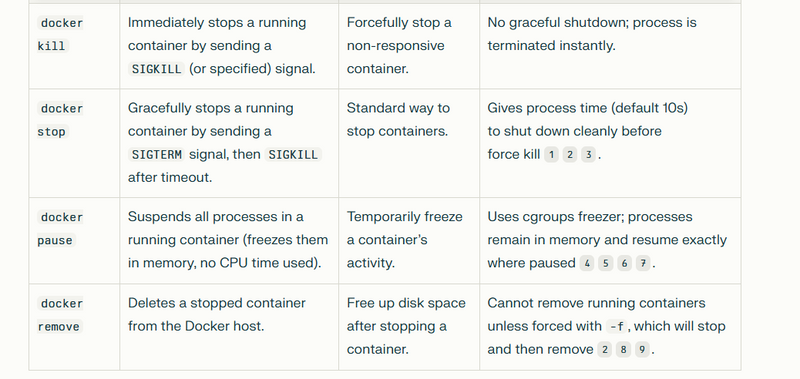Click the 'docker kill' command chip
The image size is (800, 379).
pos(60,34)
